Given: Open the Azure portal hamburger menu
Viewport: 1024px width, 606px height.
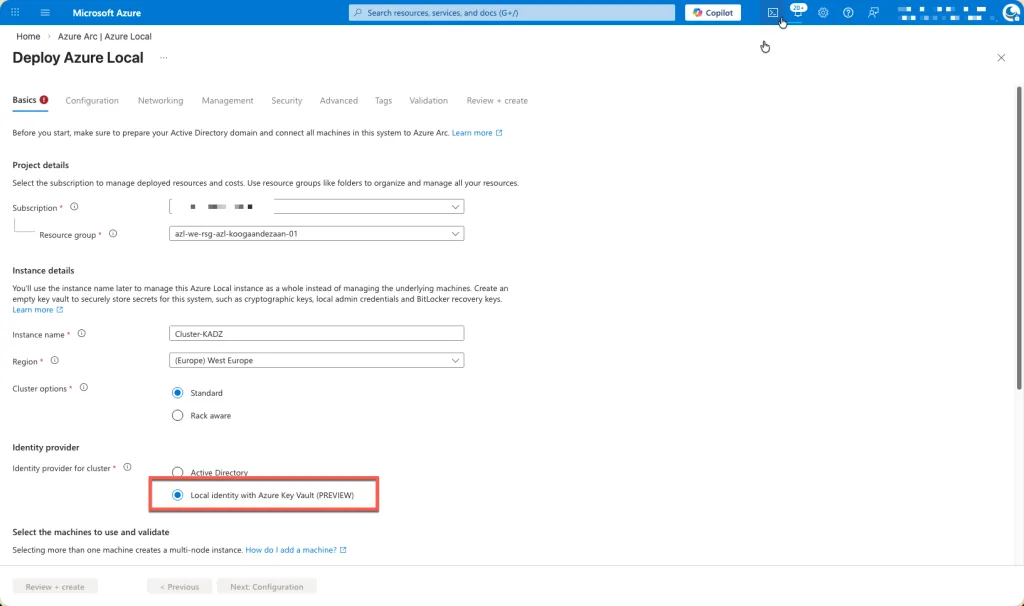Looking at the screenshot, I should (45, 13).
